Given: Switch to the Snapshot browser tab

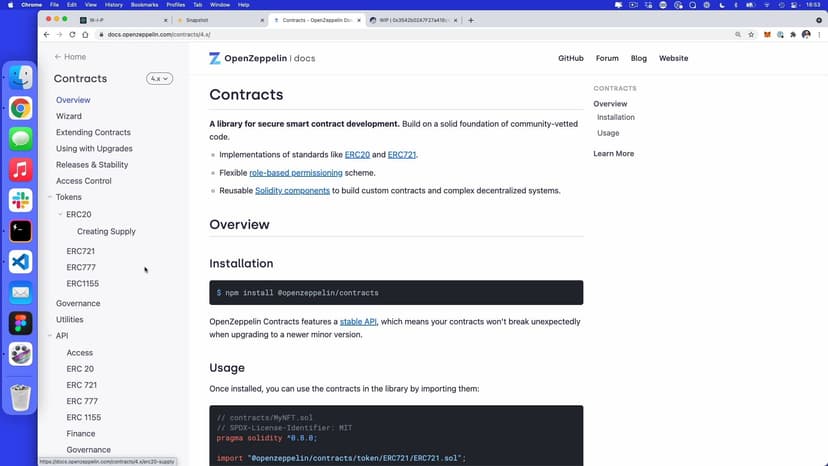Looking at the screenshot, I should (x=215, y=20).
